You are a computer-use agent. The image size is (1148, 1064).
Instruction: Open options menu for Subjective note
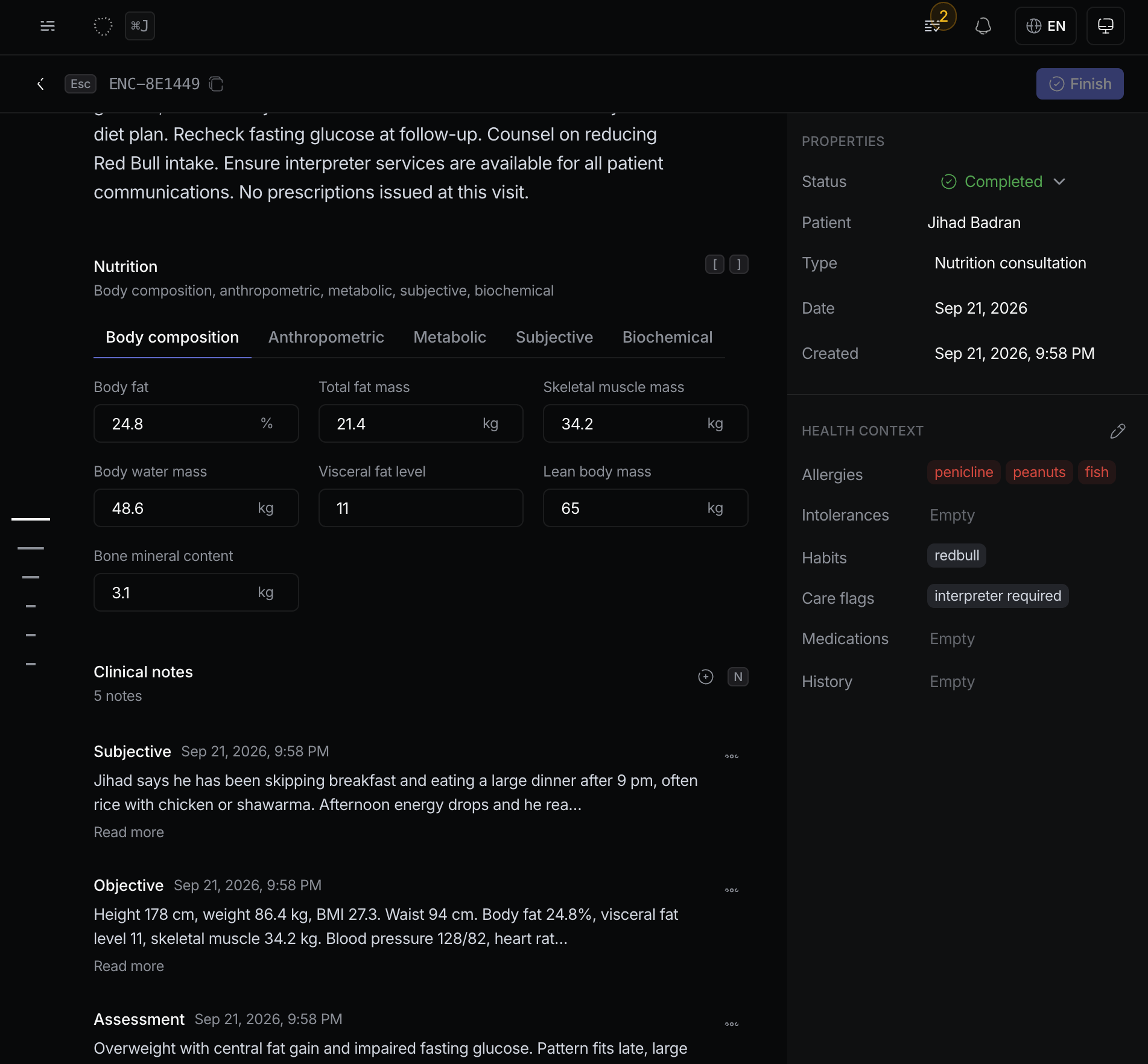(x=732, y=756)
